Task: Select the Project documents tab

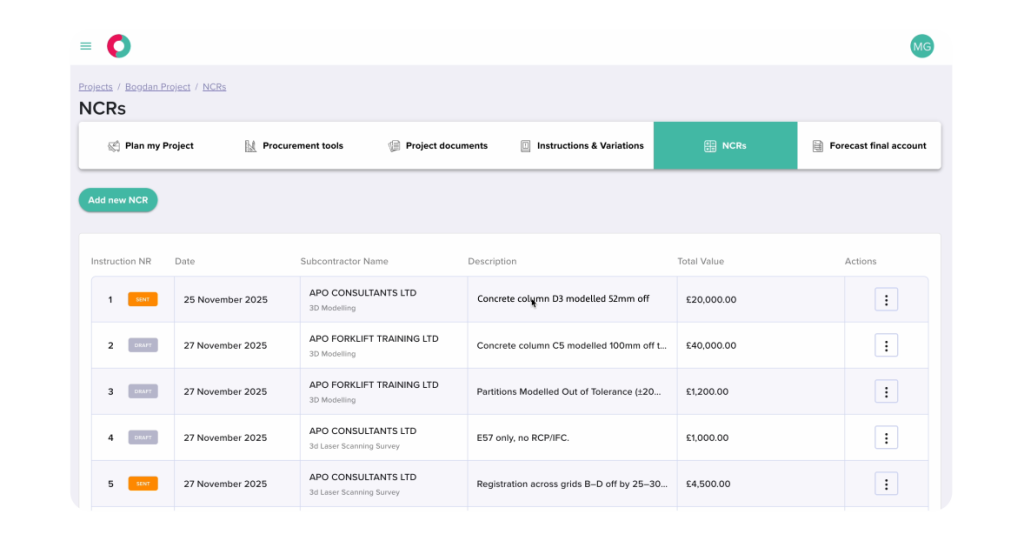Action: tap(438, 146)
